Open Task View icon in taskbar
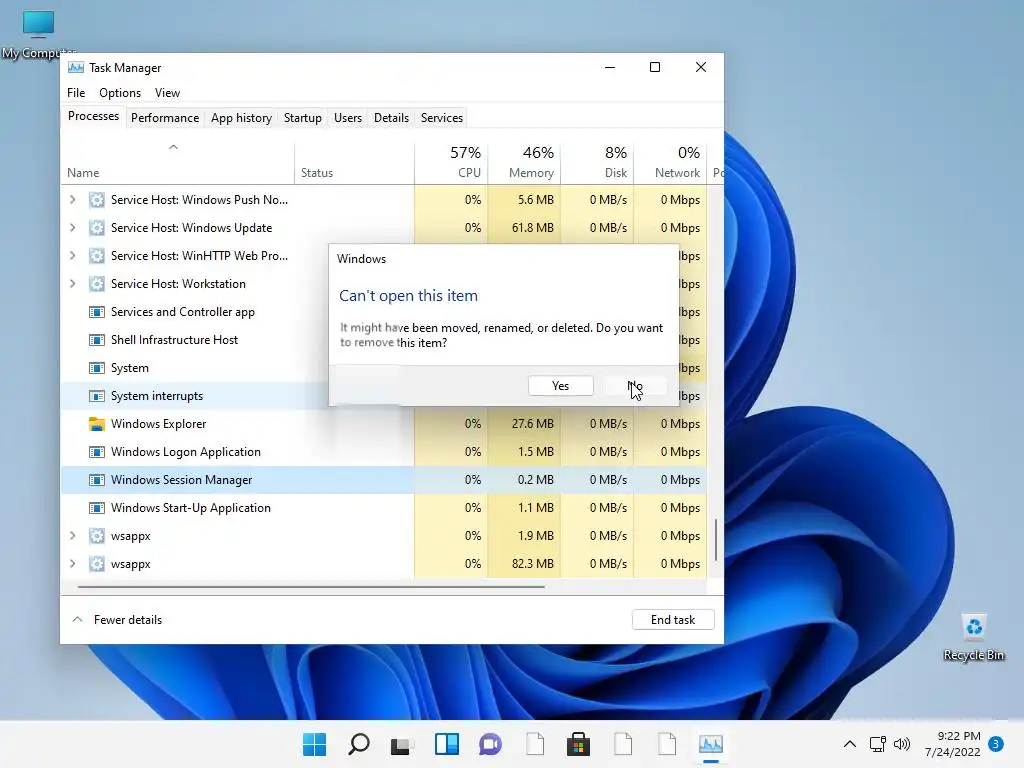 click(x=402, y=744)
